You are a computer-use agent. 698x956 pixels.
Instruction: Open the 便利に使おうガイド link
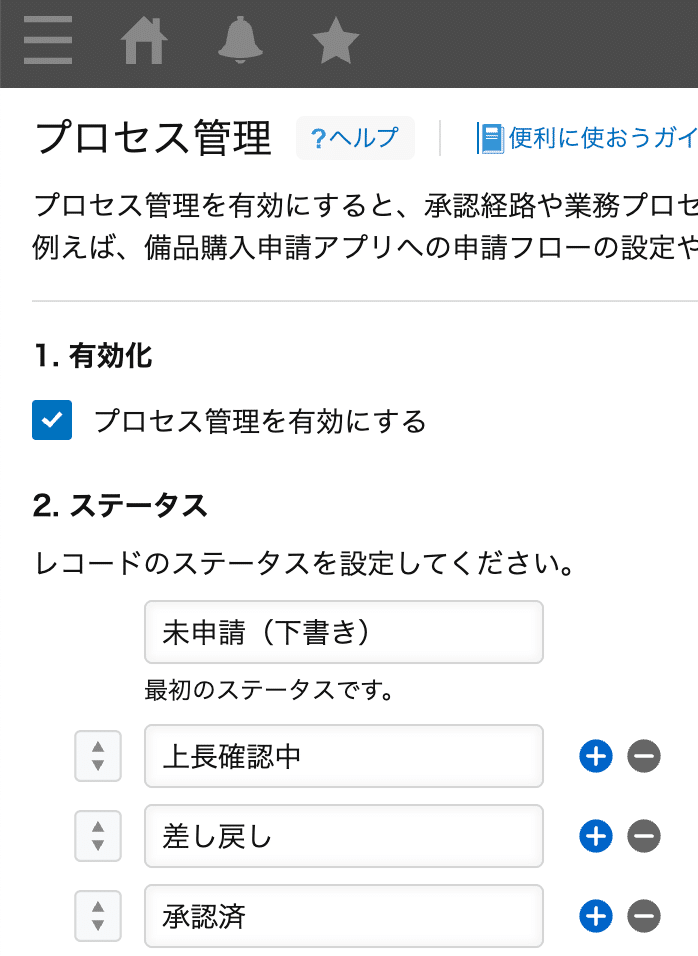pos(587,138)
